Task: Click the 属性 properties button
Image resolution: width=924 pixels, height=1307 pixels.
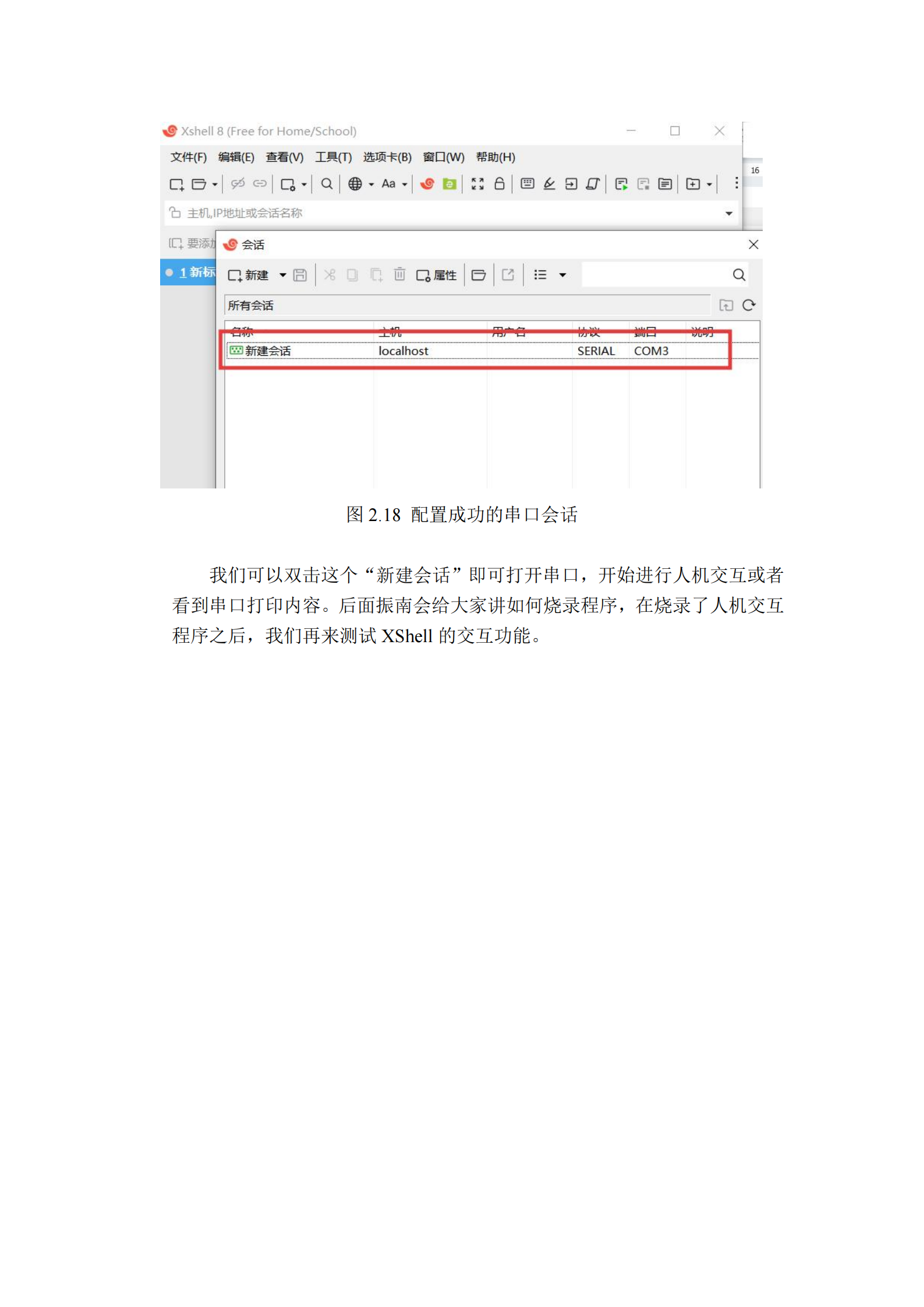Action: [436, 275]
